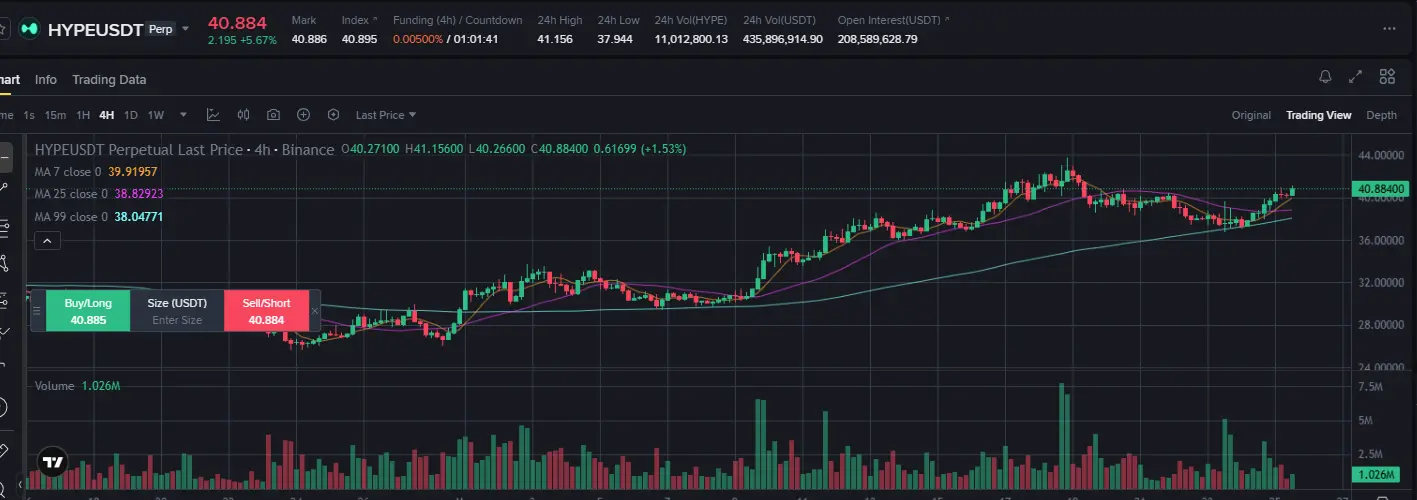
Task: Click the Sell/Short 40.884 button
Action: point(266,311)
